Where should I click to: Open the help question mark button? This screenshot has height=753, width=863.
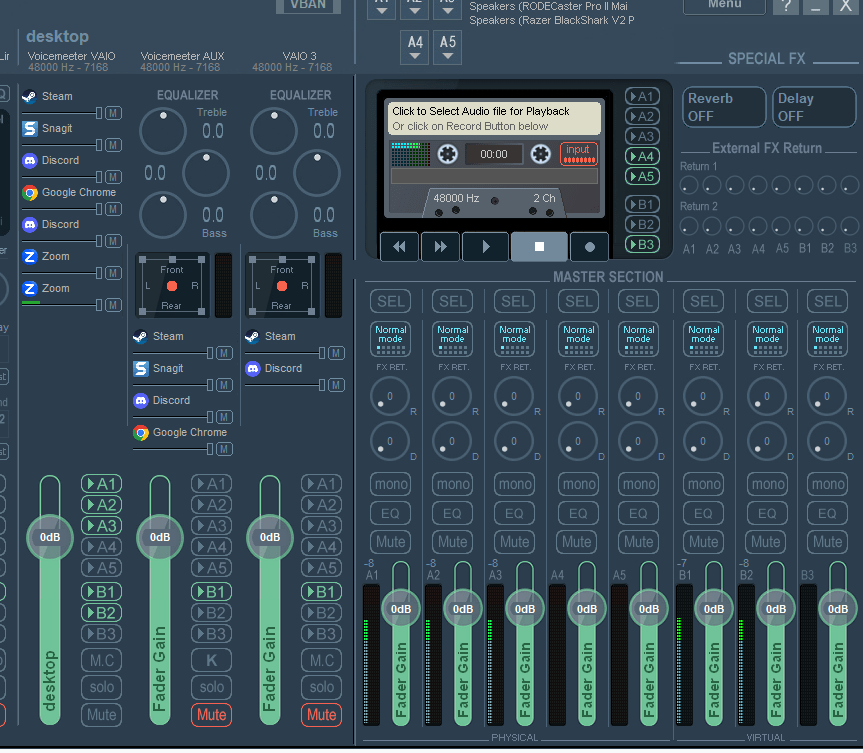pyautogui.click(x=786, y=7)
